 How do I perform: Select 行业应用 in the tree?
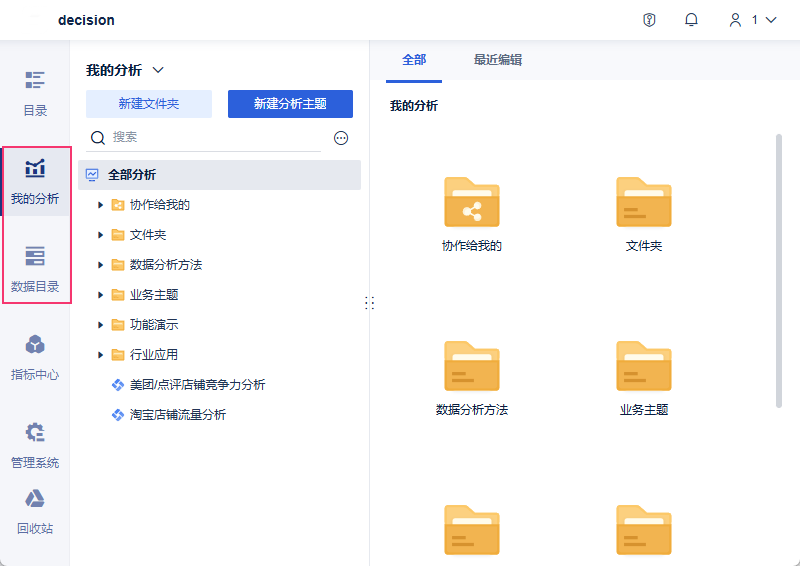[x=154, y=355]
